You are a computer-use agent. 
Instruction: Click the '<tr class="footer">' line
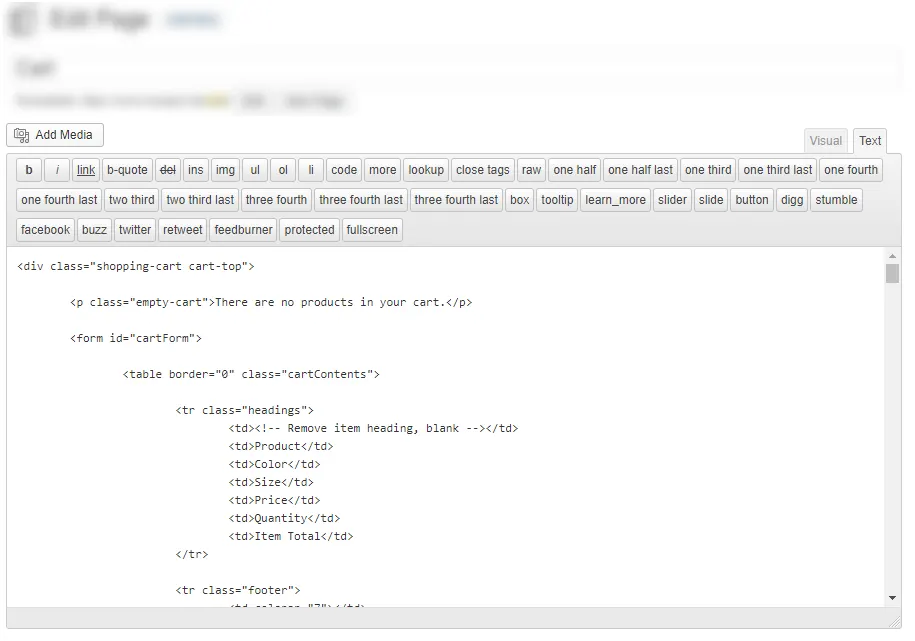coord(238,590)
